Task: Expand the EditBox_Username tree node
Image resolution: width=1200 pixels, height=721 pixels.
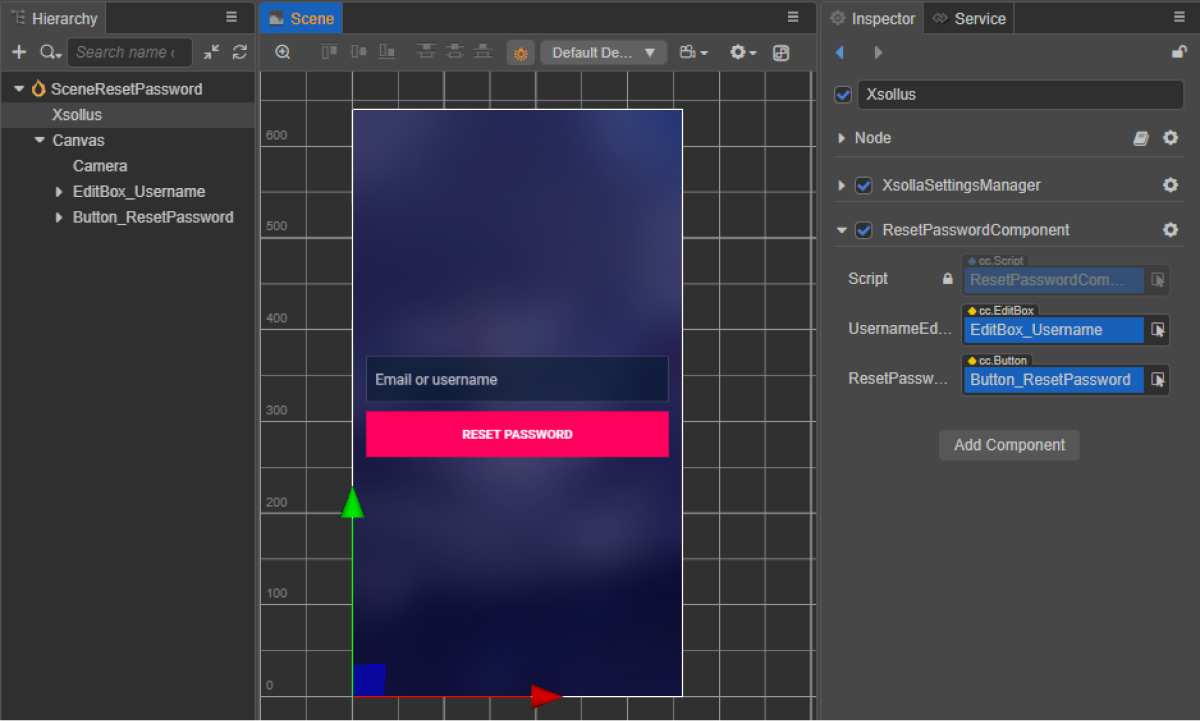Action: pos(59,192)
